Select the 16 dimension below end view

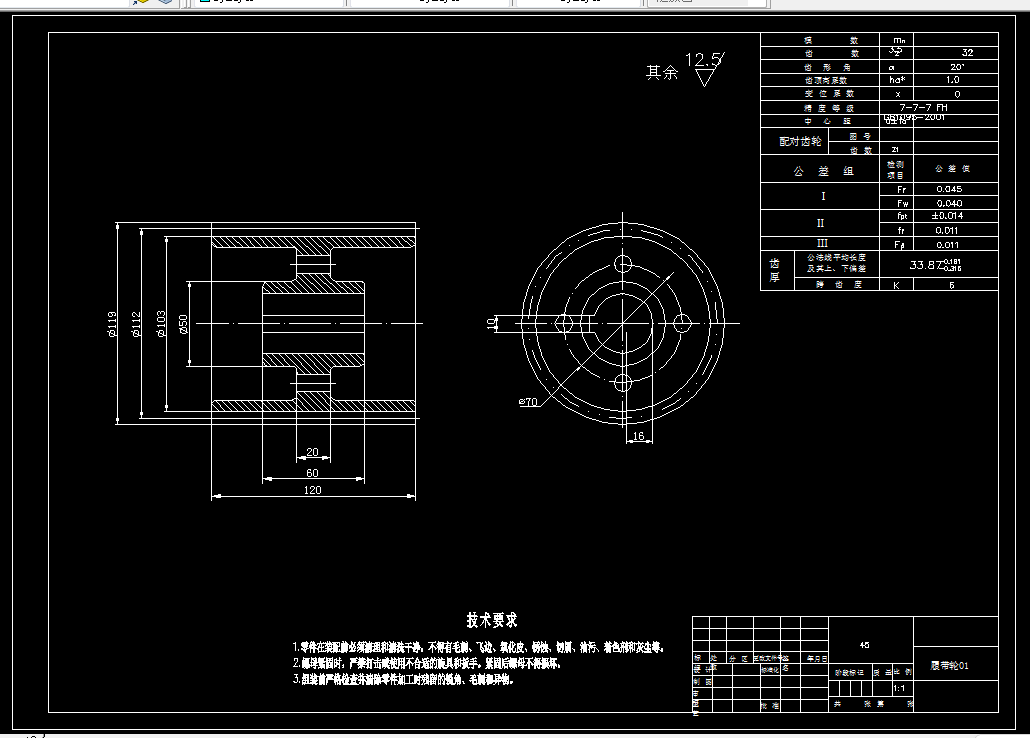[x=638, y=436]
